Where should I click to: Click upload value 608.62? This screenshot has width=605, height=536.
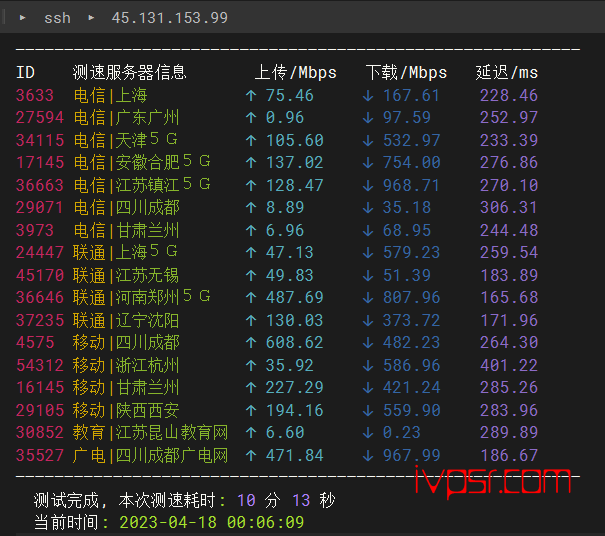[x=294, y=342]
